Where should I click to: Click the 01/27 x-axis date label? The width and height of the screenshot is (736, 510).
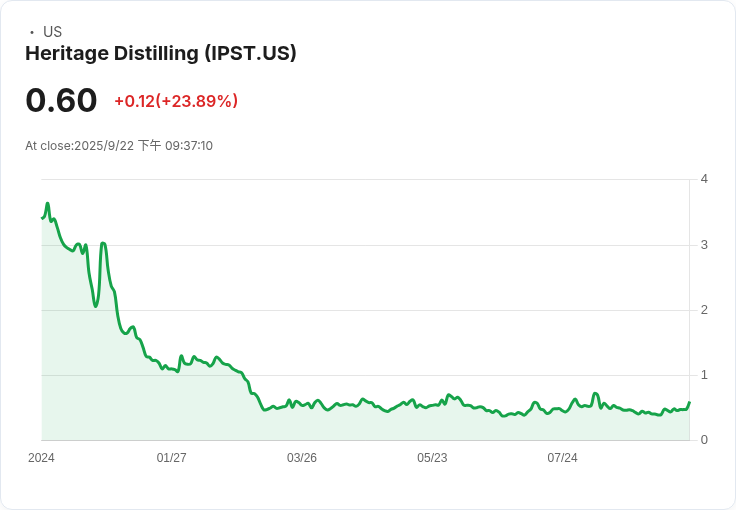coord(171,458)
